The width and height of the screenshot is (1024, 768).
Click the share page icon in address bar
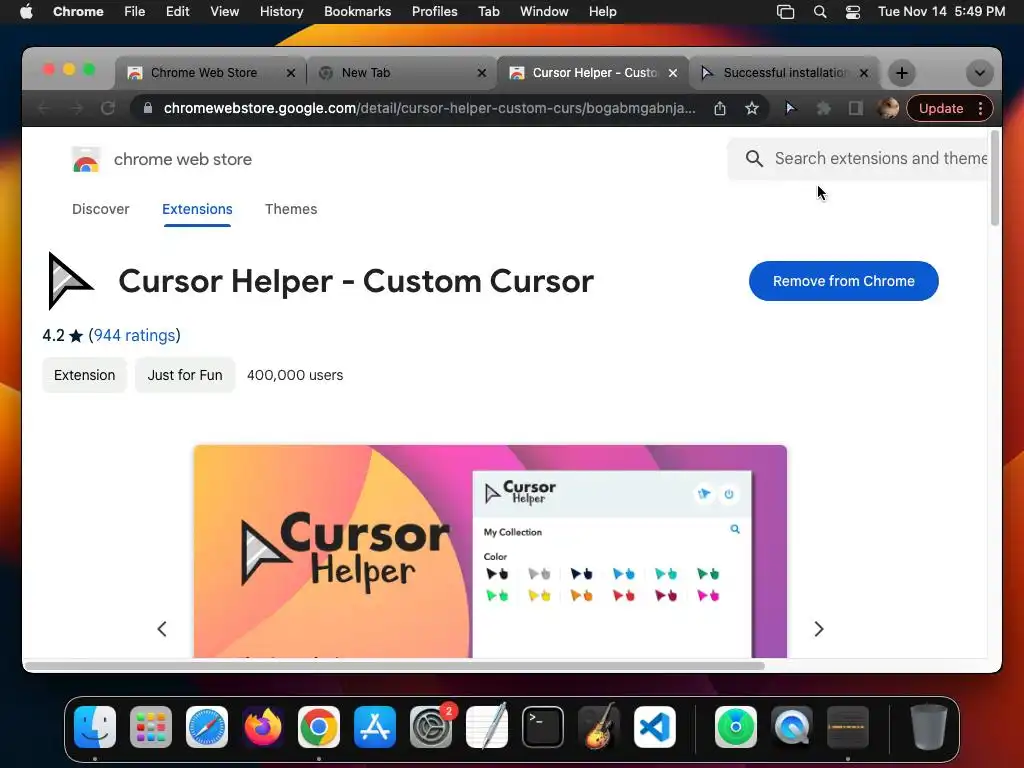pos(720,108)
